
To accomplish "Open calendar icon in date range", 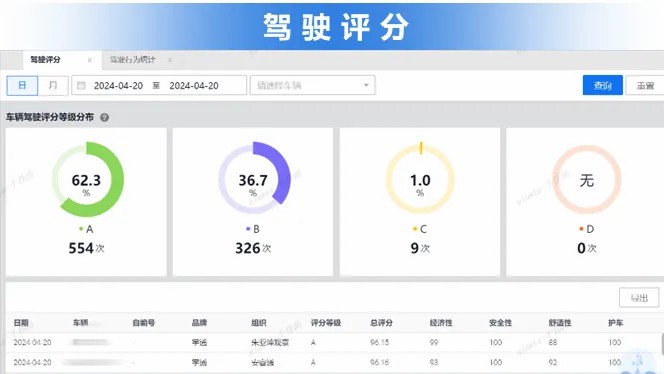I will click(x=81, y=86).
